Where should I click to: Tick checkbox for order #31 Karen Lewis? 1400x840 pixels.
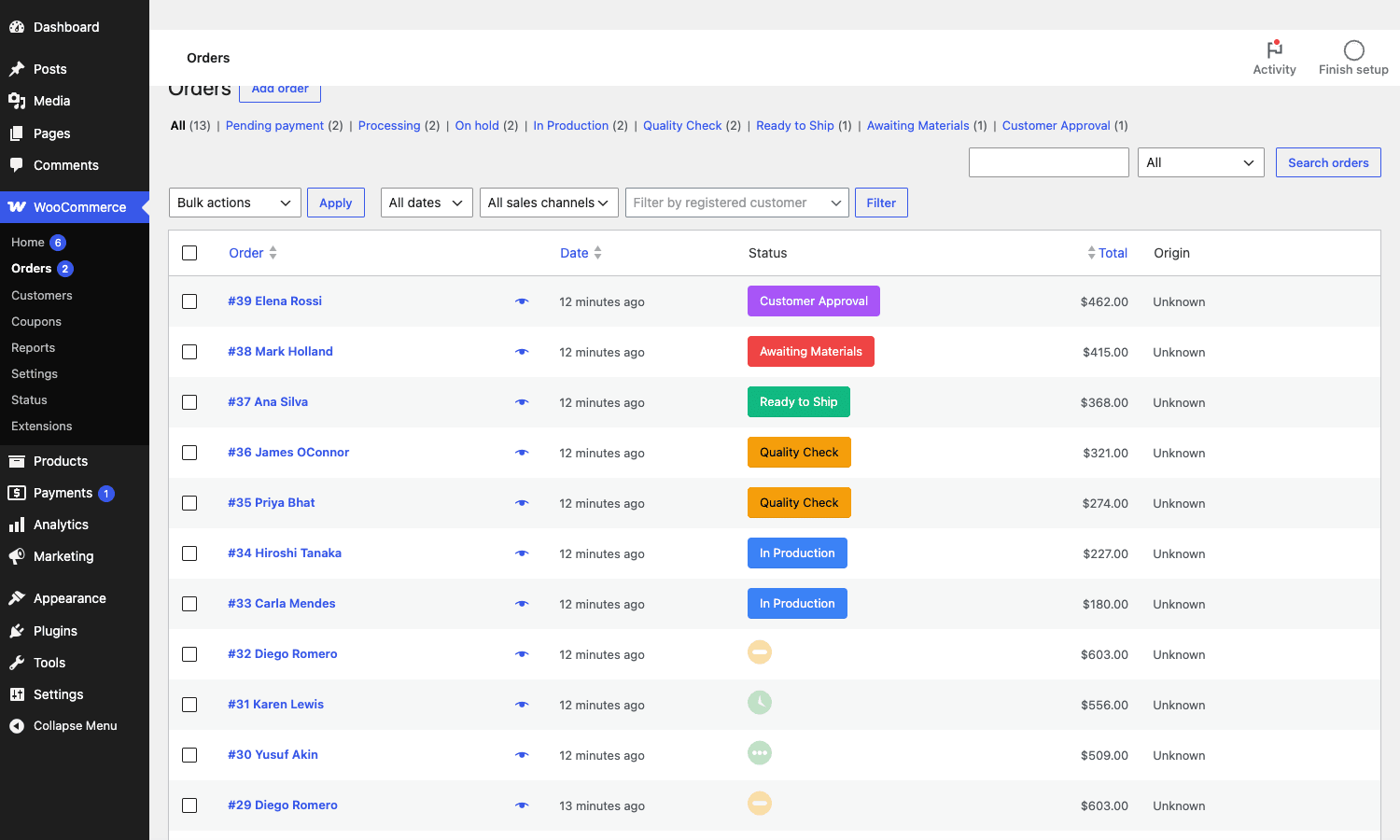point(189,705)
